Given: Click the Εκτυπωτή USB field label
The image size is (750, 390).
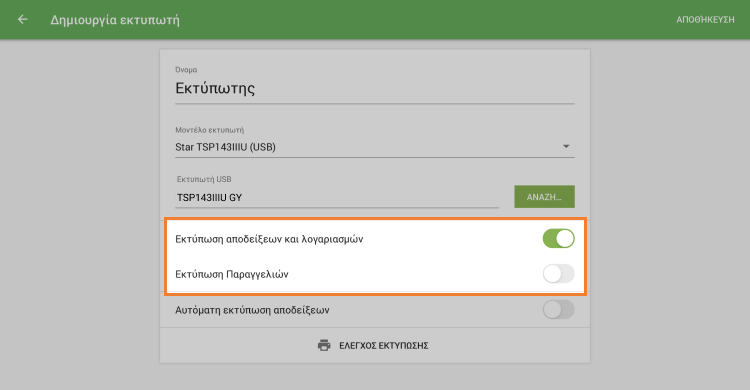Looking at the screenshot, I should (x=204, y=179).
